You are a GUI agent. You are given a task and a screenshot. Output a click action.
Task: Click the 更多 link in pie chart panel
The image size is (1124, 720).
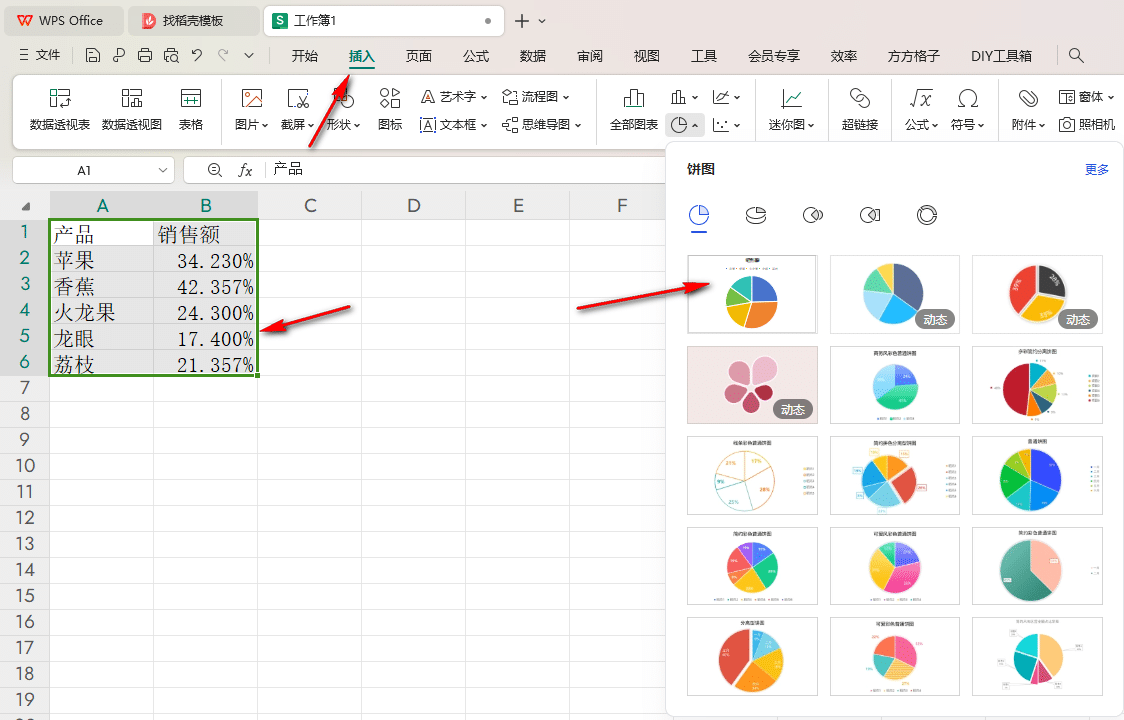(x=1097, y=169)
